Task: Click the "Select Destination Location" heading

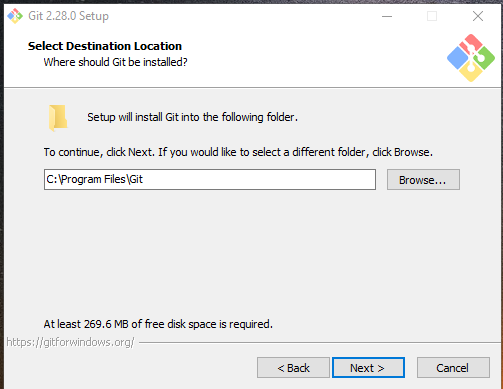Action: [x=105, y=46]
